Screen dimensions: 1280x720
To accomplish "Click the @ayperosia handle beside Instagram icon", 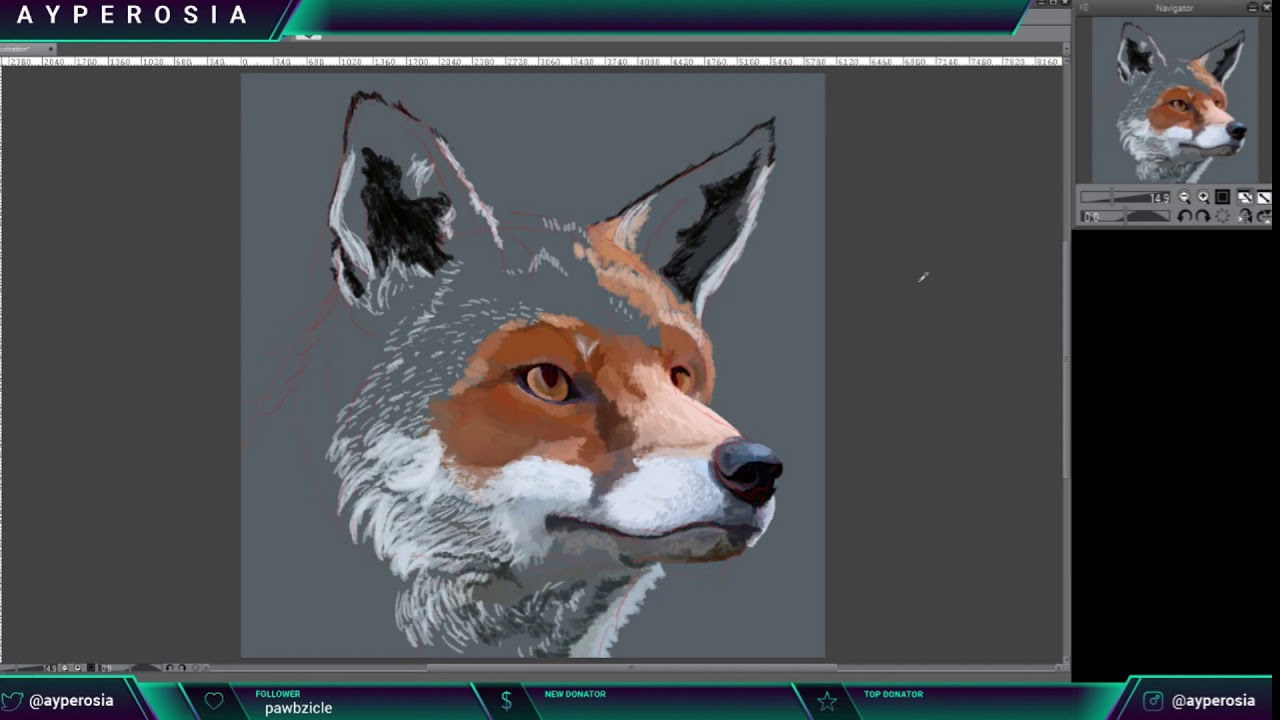I will tap(1213, 701).
